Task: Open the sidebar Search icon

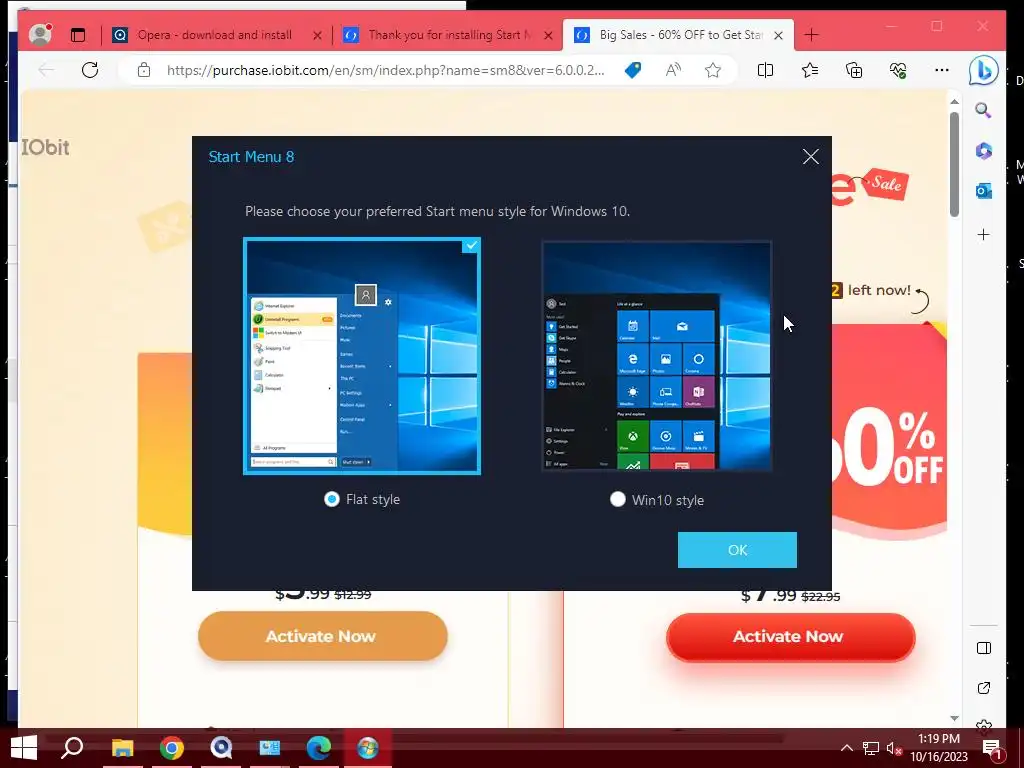Action: [x=984, y=110]
